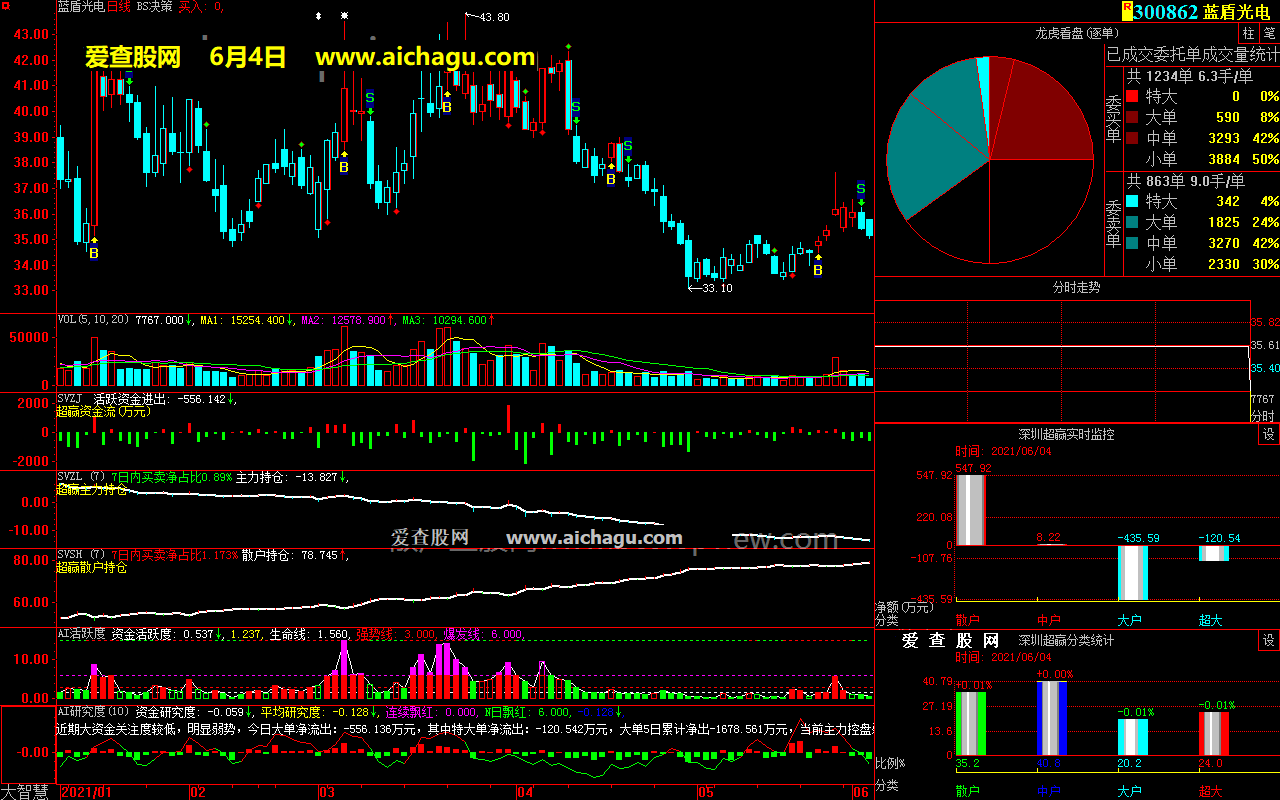Click the 深圳超赢分类统计 panel title
This screenshot has width=1280, height=800.
coord(1066,641)
